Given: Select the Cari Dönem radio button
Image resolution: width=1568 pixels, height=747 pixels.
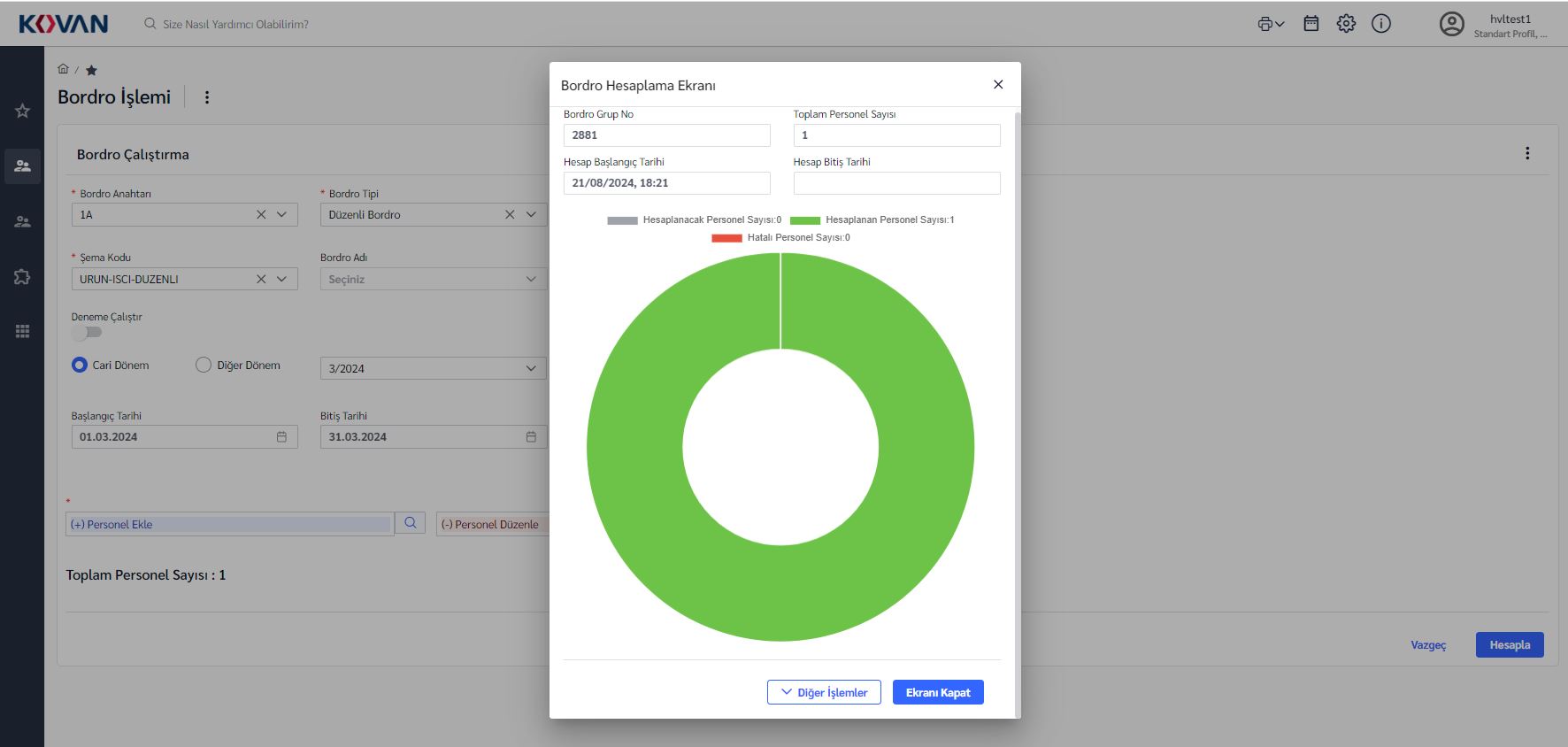Looking at the screenshot, I should point(80,365).
